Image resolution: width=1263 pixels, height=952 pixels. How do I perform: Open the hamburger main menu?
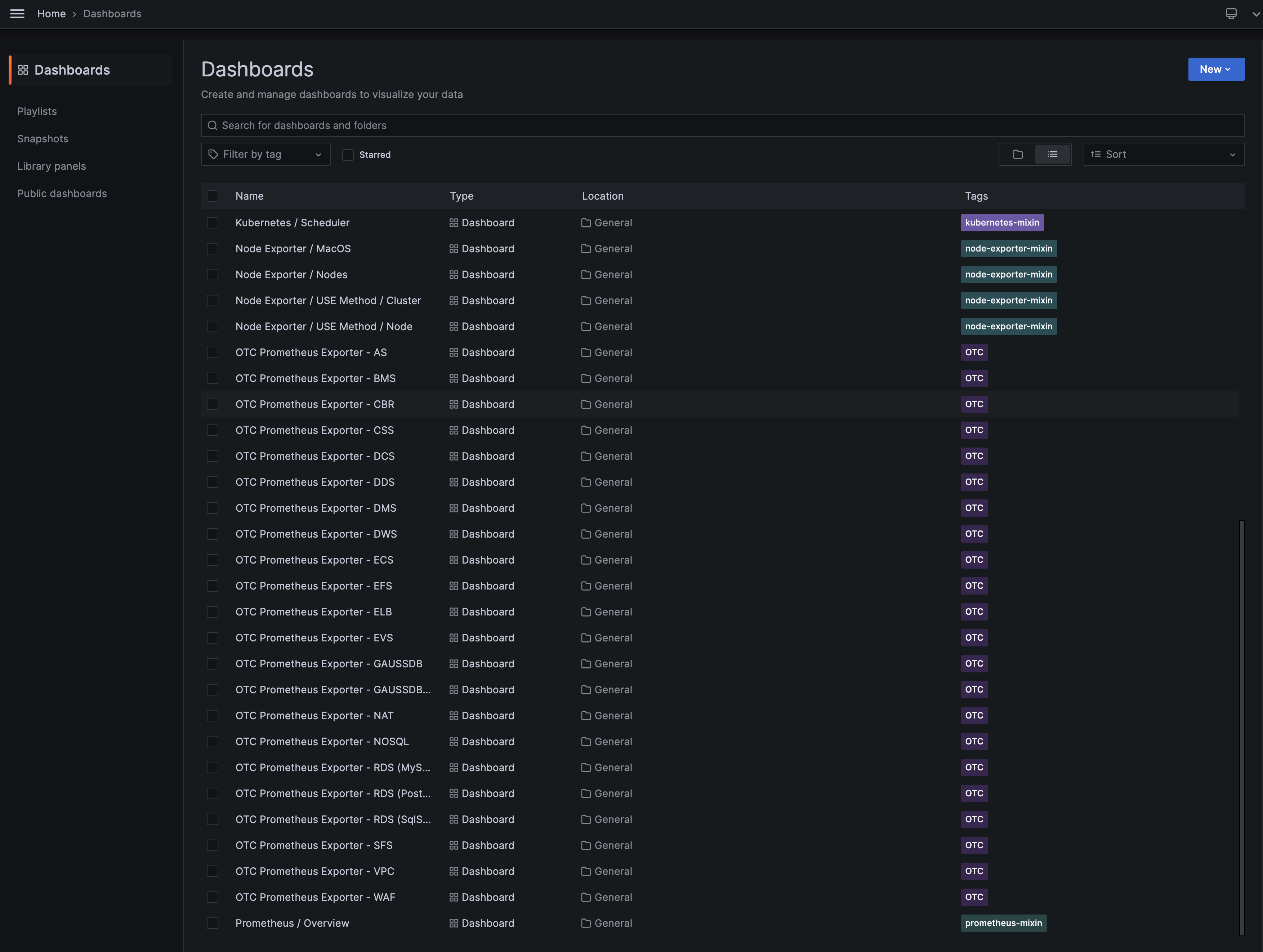click(17, 14)
